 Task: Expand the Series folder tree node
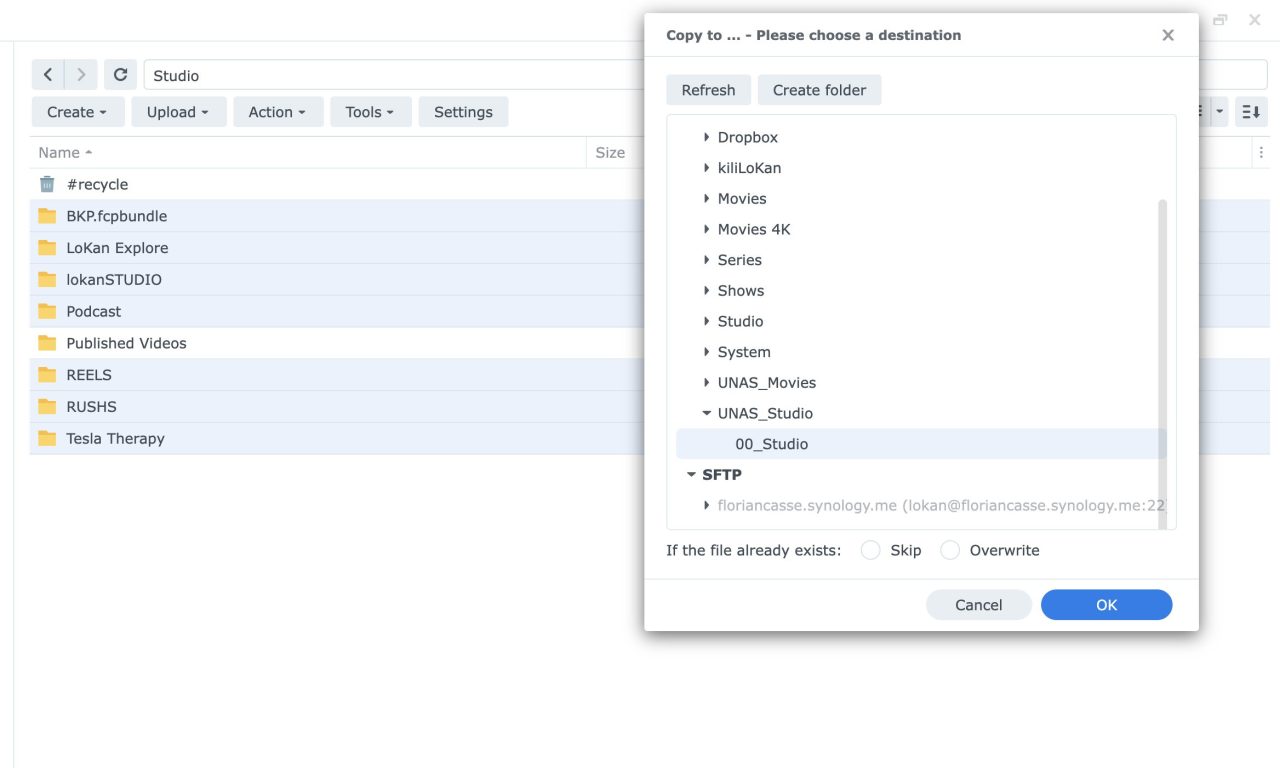pyautogui.click(x=706, y=260)
